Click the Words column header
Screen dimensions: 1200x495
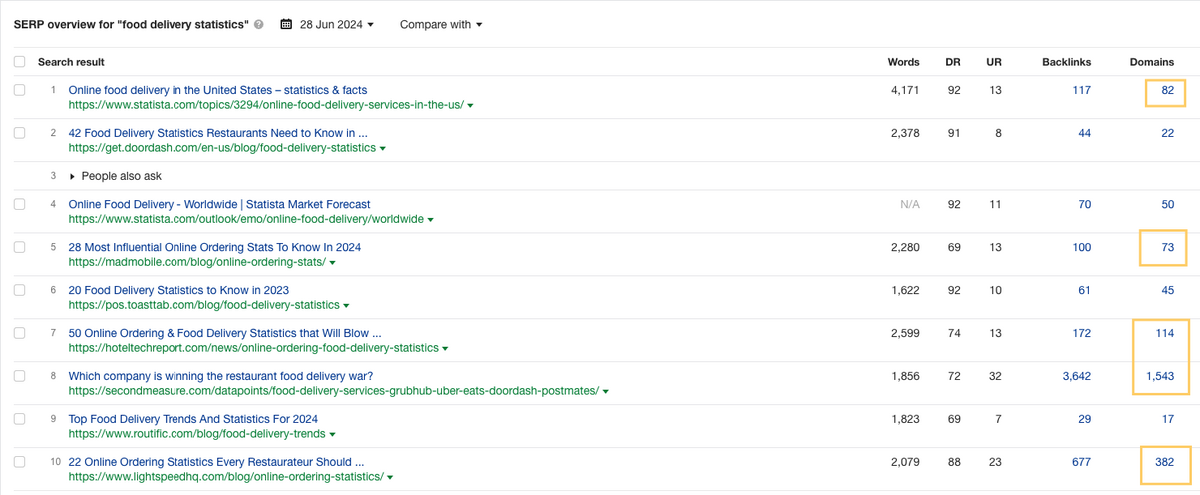(903, 62)
